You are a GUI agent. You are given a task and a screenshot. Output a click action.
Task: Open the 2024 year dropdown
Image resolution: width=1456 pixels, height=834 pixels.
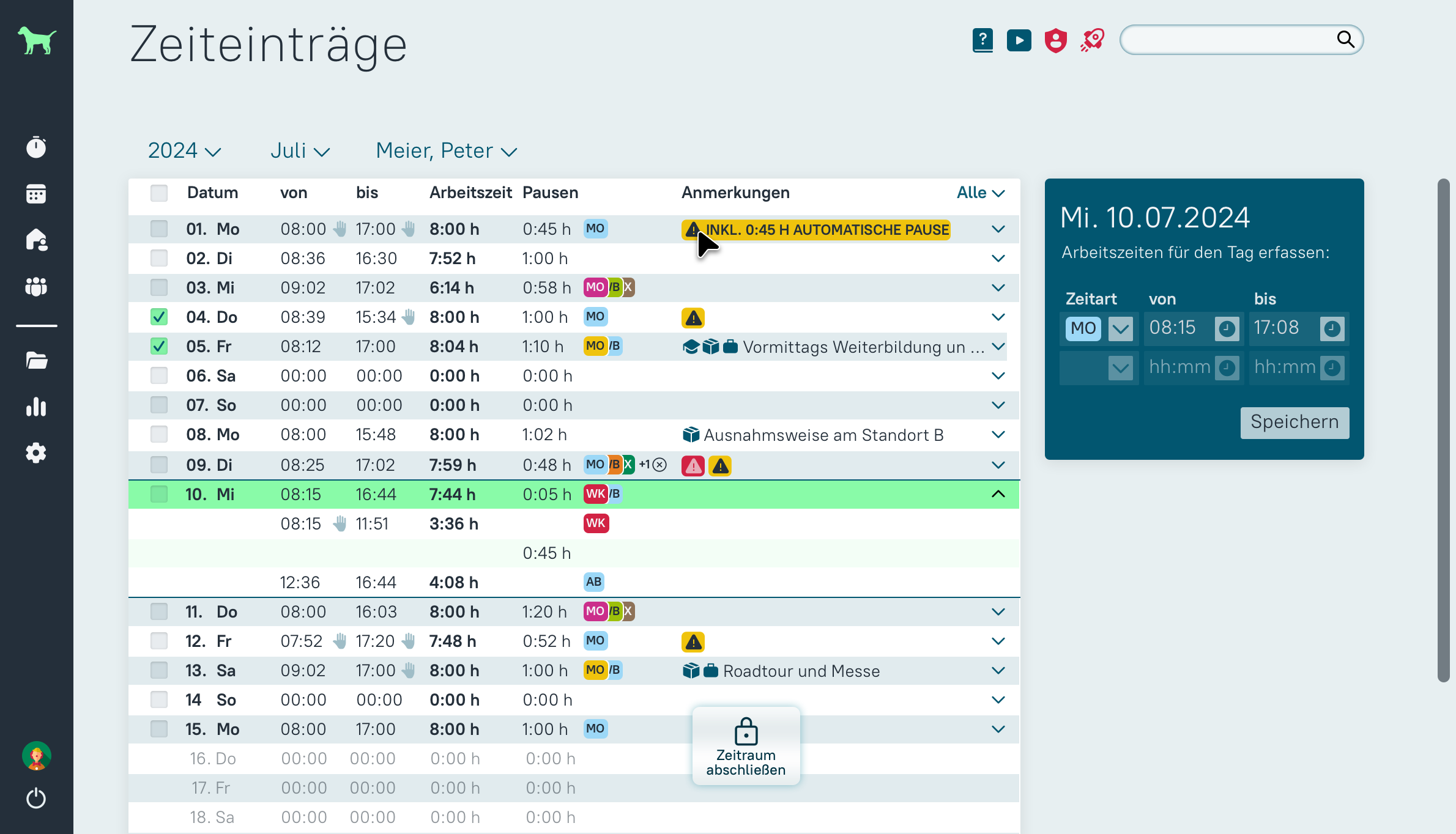(x=184, y=150)
